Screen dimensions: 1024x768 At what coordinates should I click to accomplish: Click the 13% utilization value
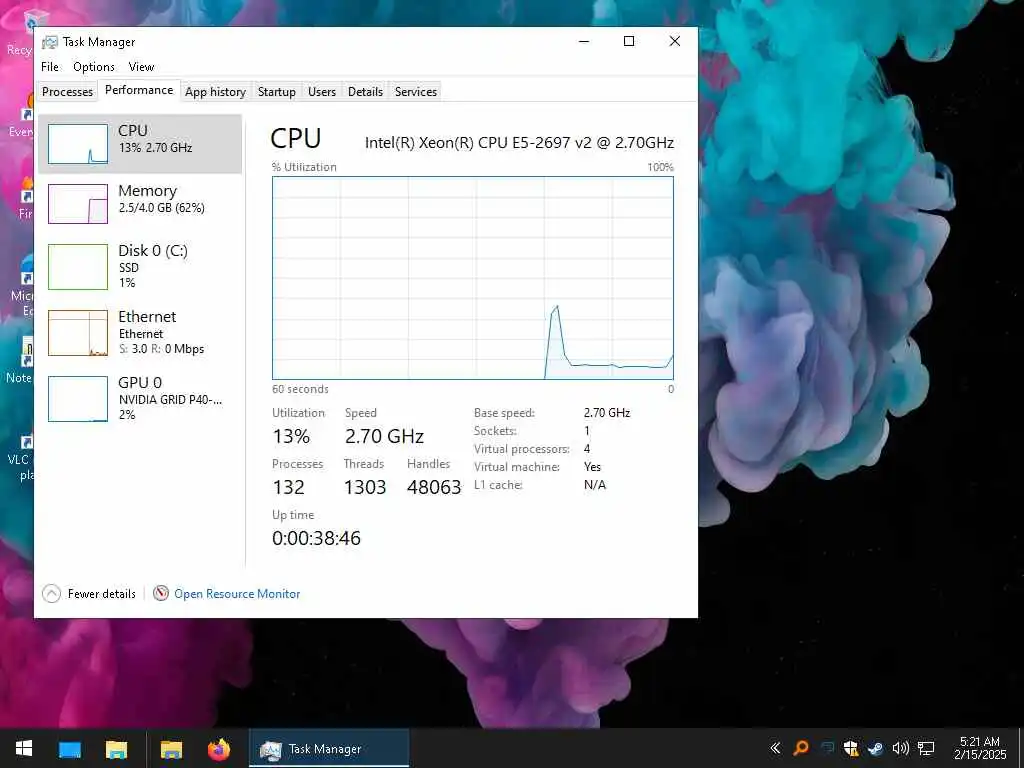pyautogui.click(x=291, y=436)
